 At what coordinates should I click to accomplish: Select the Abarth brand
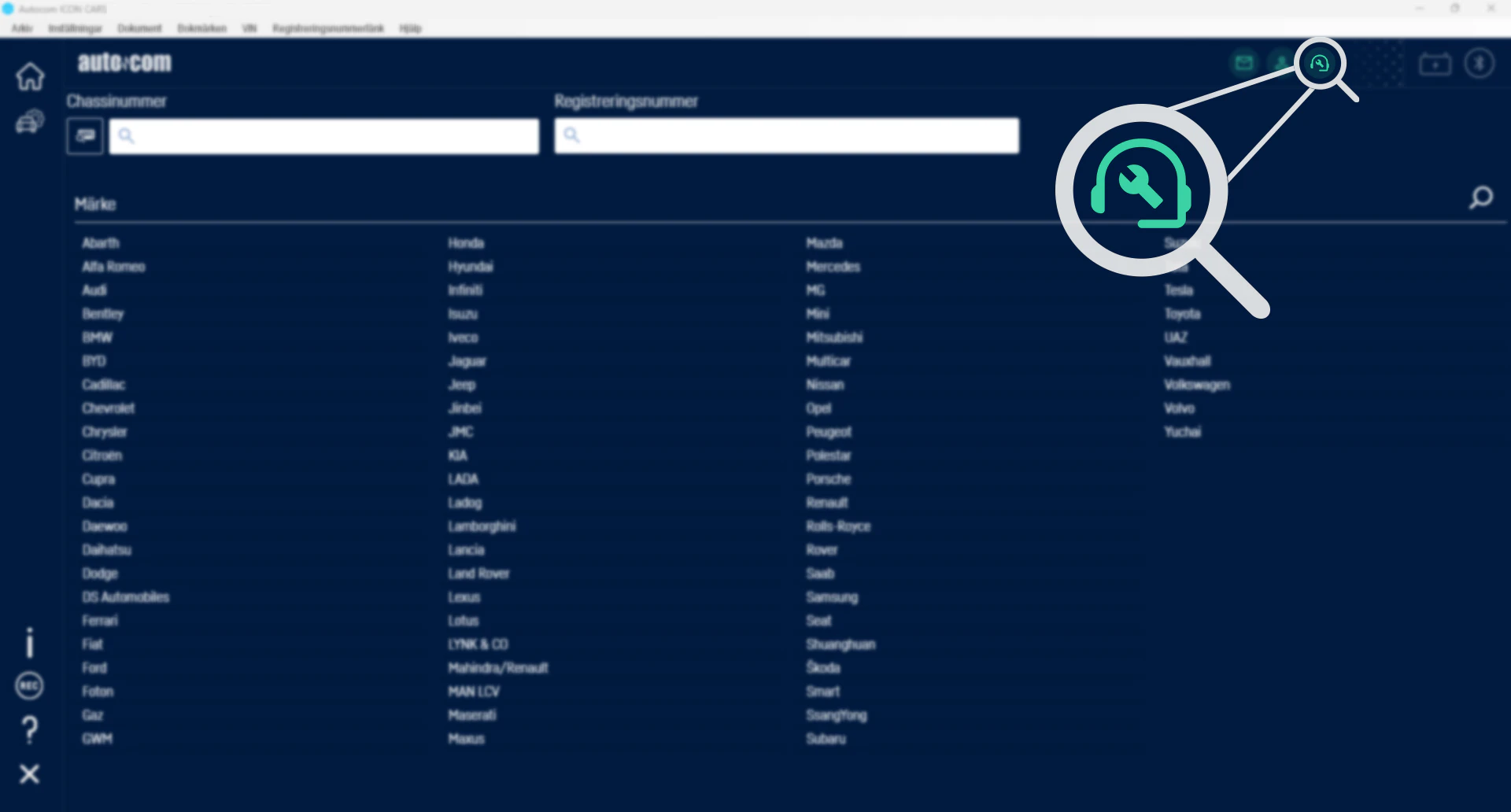[101, 243]
